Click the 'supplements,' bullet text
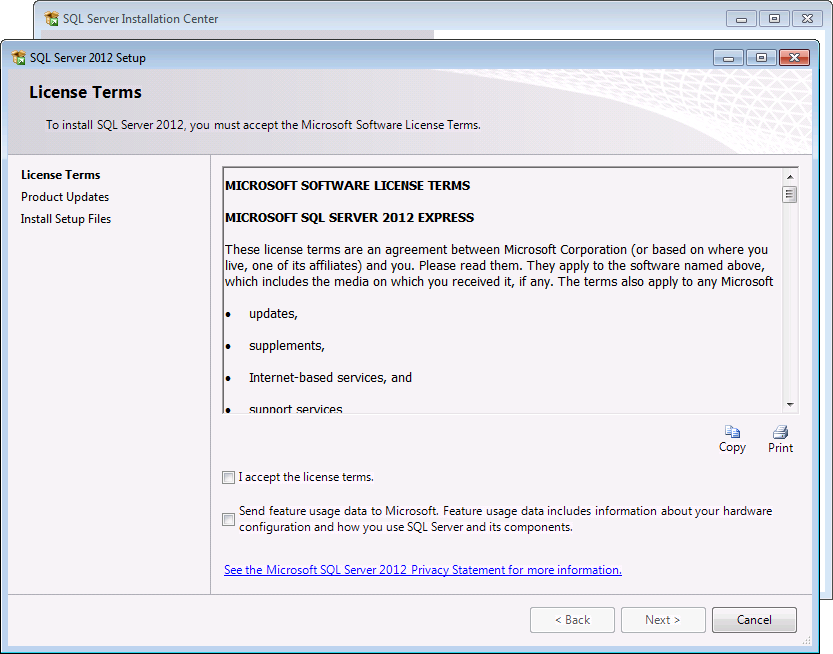 pyautogui.click(x=286, y=346)
